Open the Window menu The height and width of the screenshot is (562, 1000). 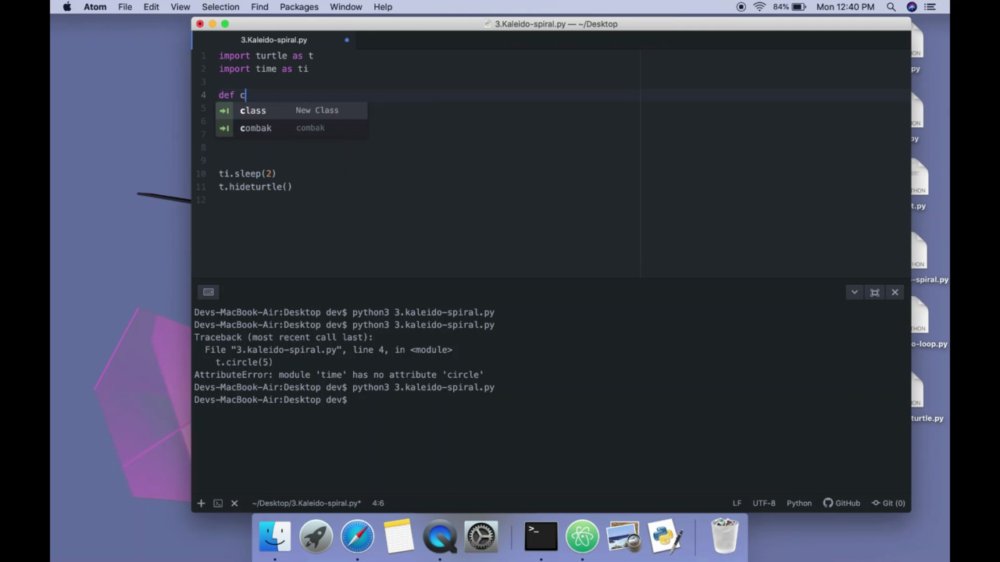346,7
